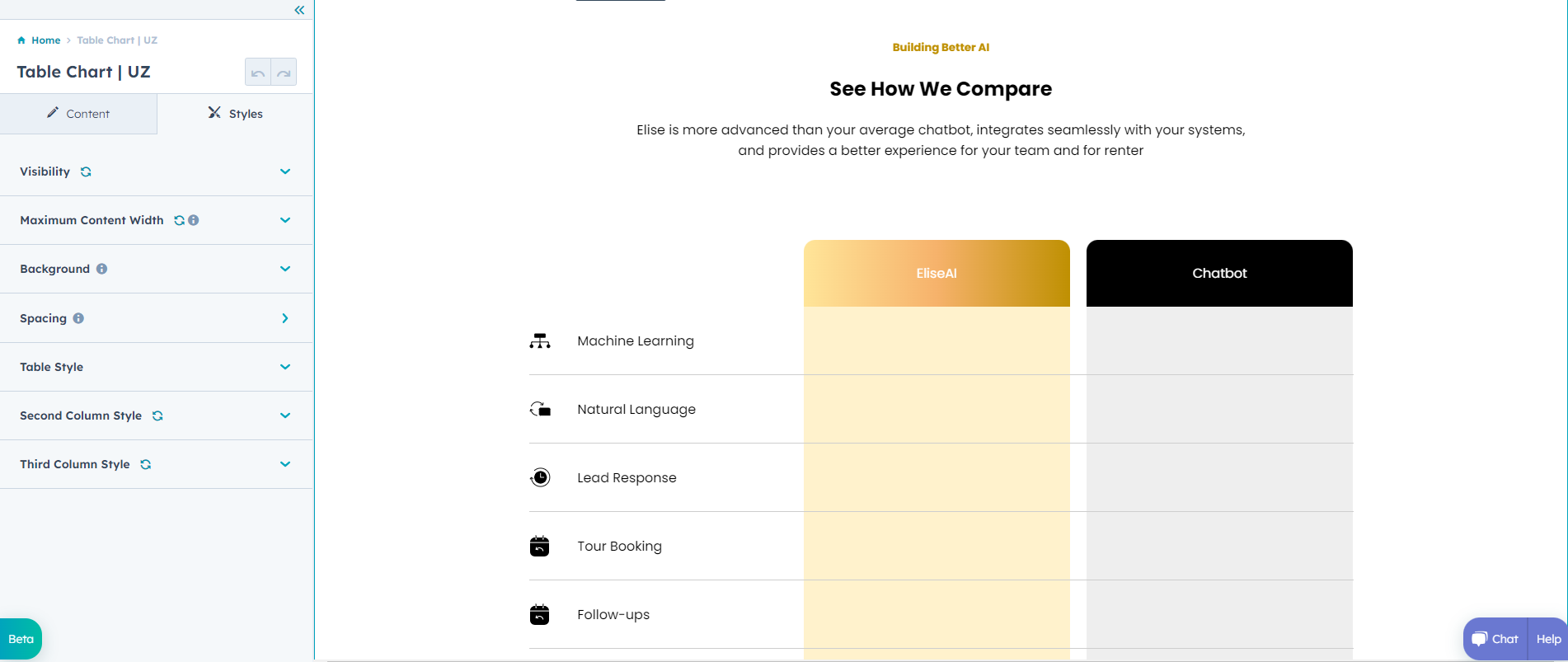Switch to the Styles tab

235,114
